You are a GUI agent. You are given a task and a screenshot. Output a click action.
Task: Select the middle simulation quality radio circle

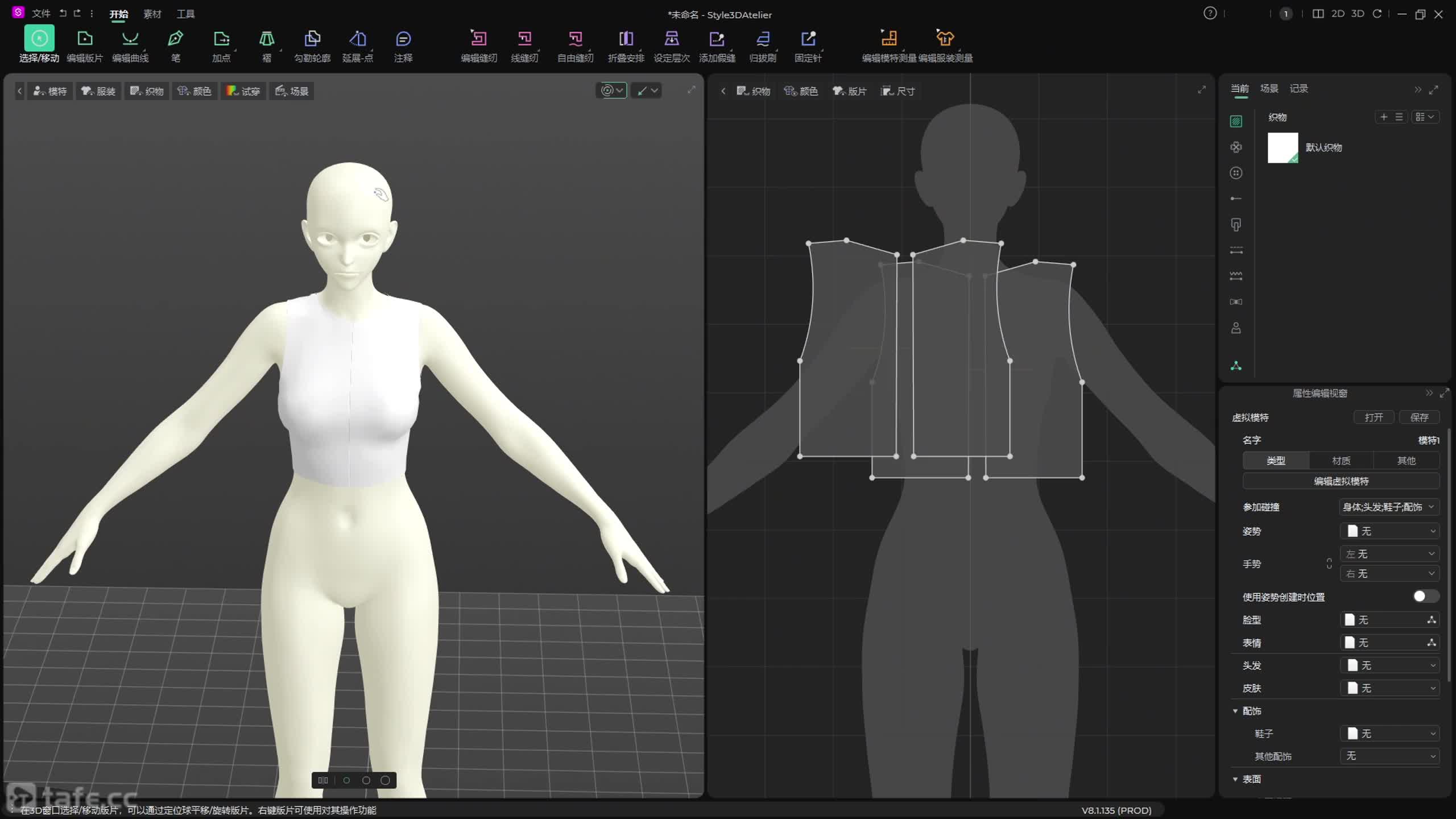click(366, 780)
